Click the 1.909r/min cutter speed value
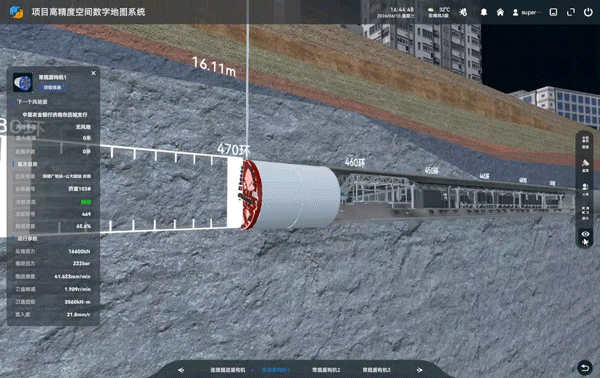 tap(78, 289)
